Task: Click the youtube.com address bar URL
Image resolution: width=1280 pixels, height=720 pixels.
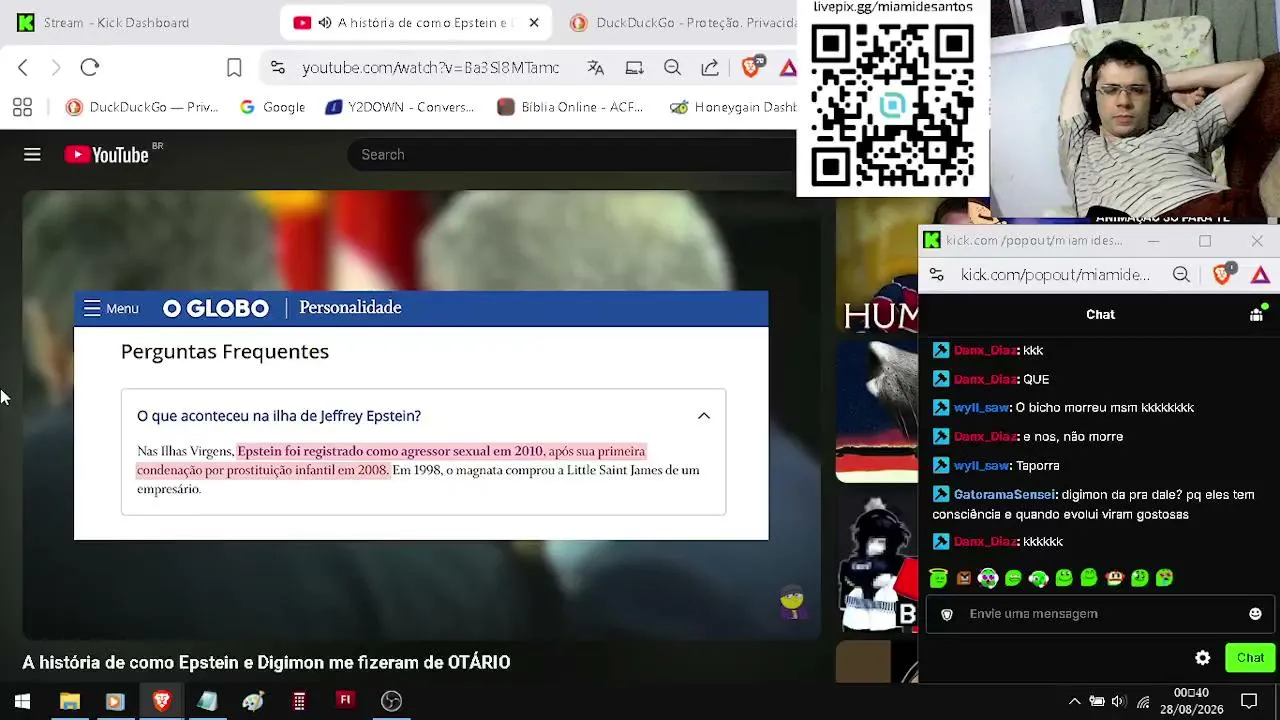Action: coord(431,67)
